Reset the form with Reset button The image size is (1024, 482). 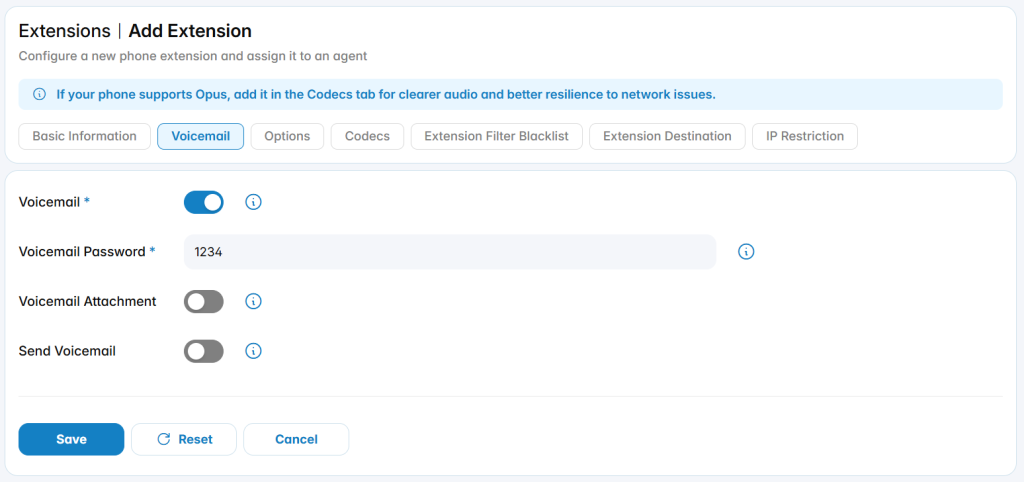click(184, 440)
